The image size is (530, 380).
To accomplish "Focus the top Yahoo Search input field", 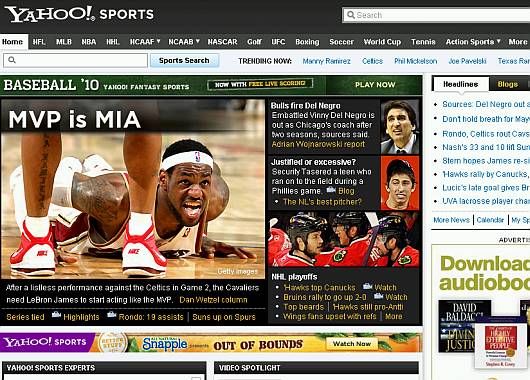I will (x=436, y=15).
